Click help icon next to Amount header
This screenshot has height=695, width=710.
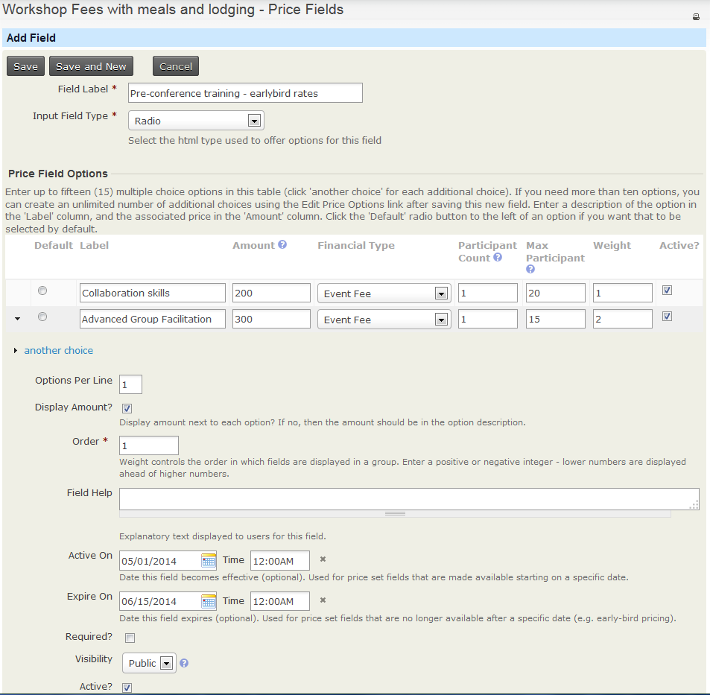(282, 245)
